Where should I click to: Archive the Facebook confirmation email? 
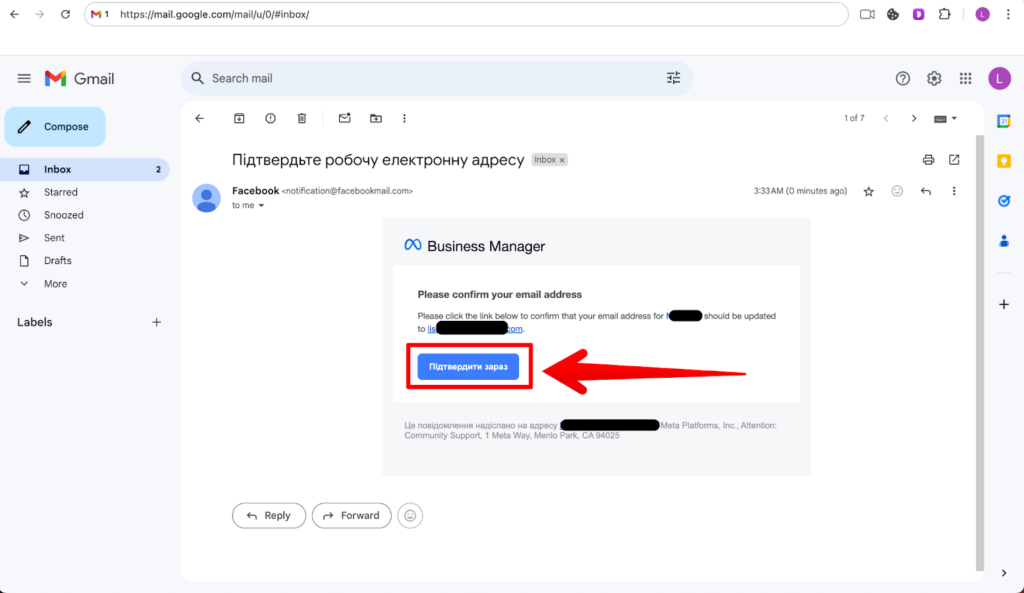point(239,118)
